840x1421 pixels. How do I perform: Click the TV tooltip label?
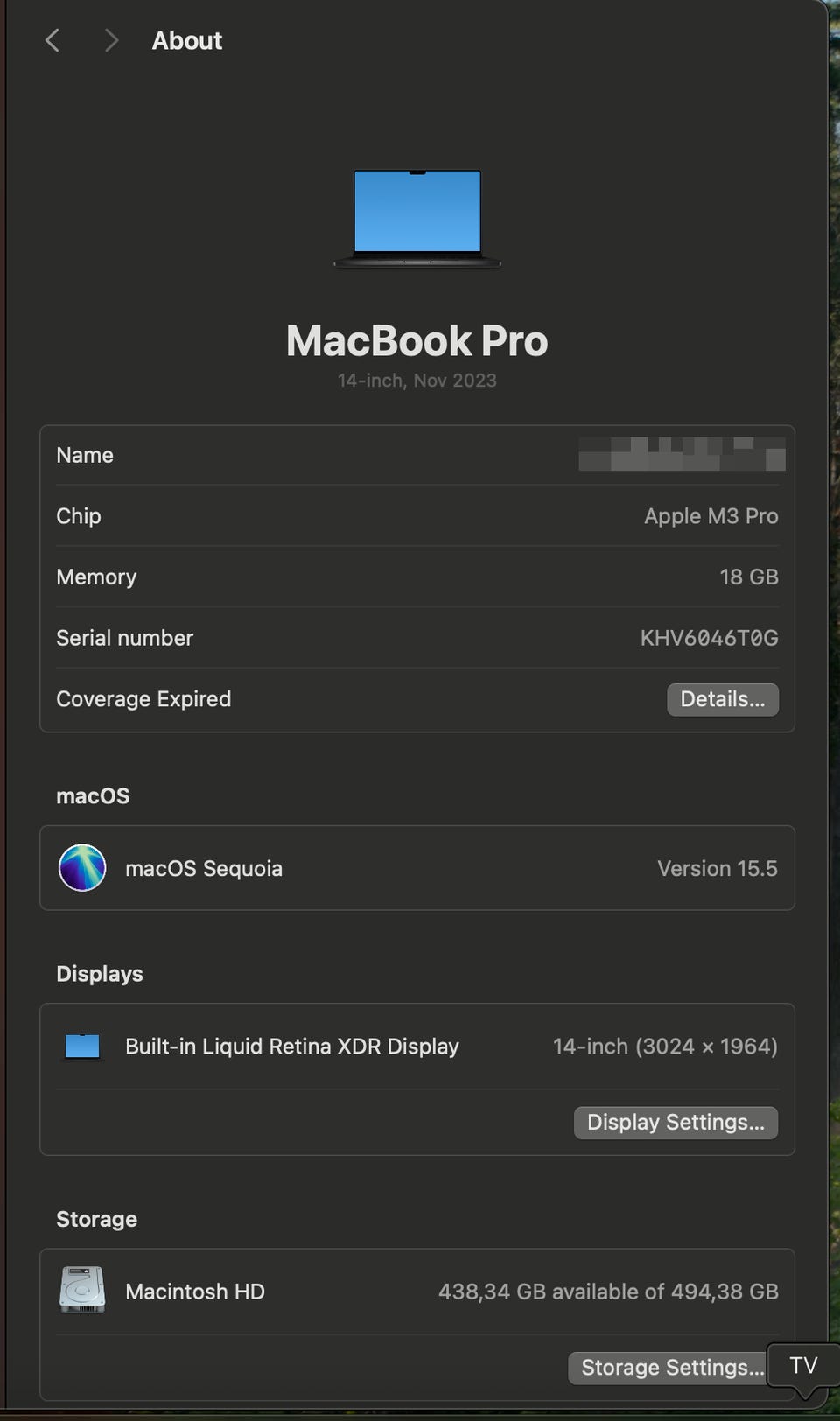click(x=803, y=1365)
